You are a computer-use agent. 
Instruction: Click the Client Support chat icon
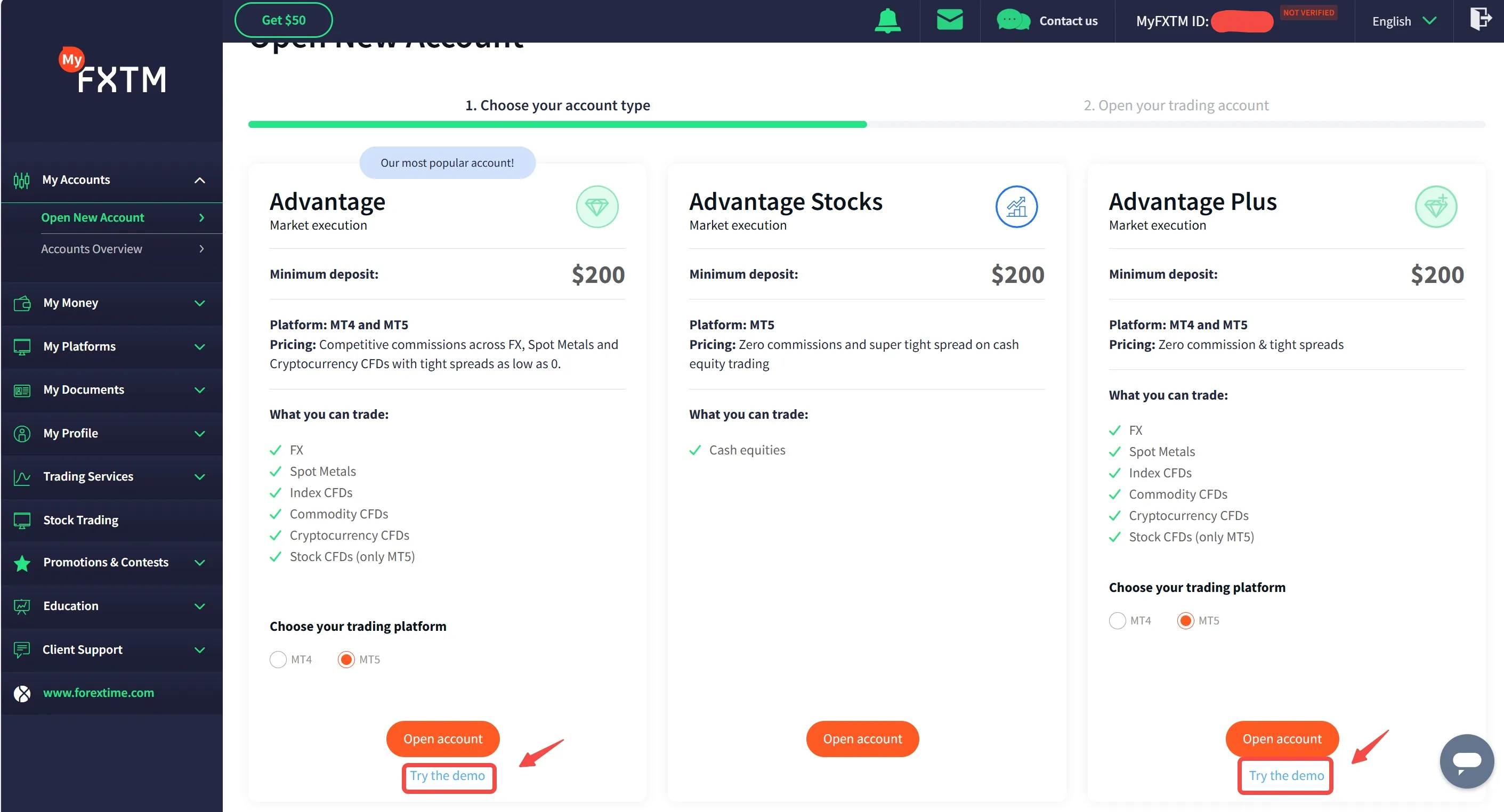point(22,649)
